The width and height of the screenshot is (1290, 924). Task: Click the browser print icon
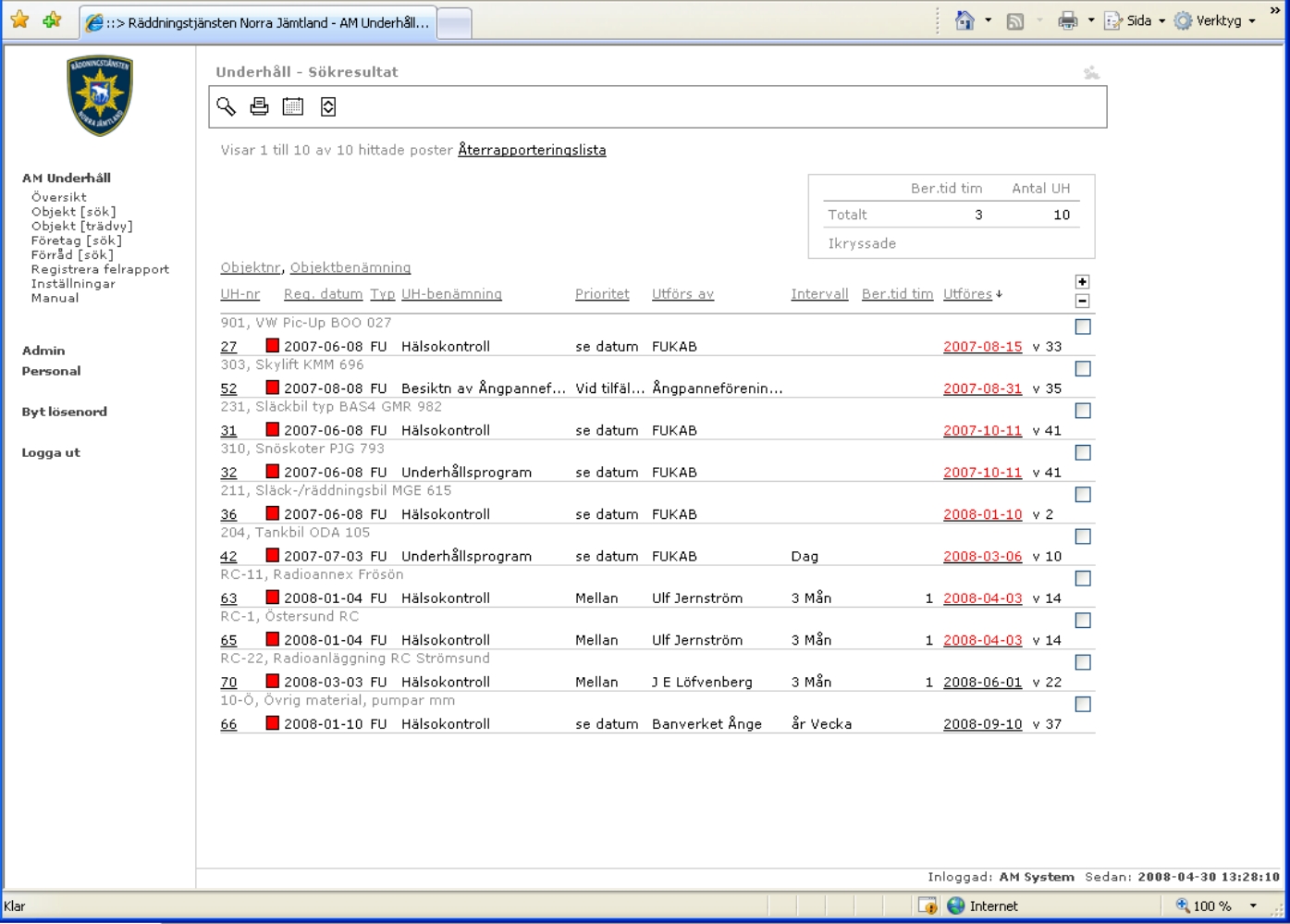tap(1068, 20)
